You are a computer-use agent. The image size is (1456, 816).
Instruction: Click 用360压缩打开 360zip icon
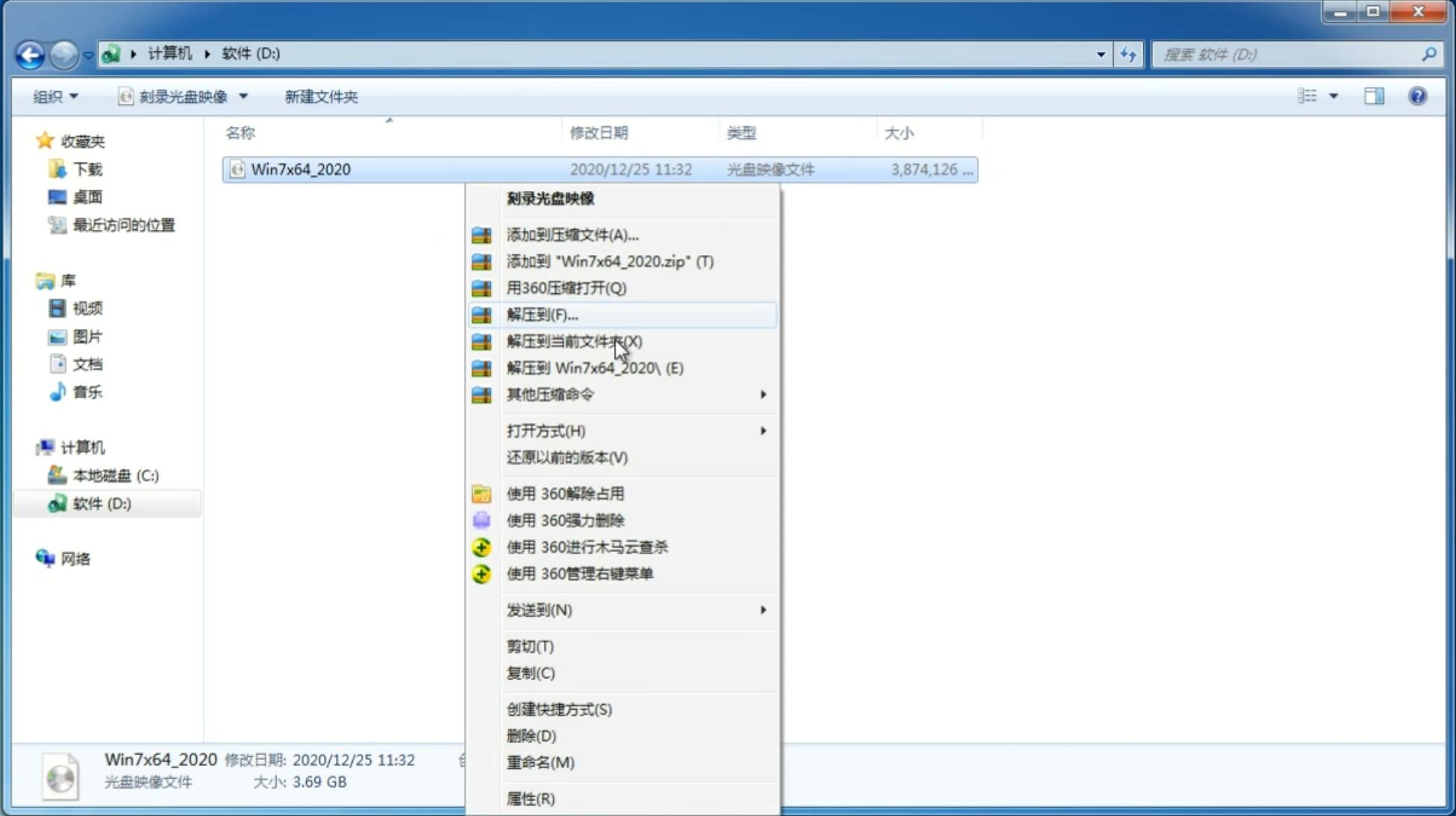coord(483,287)
